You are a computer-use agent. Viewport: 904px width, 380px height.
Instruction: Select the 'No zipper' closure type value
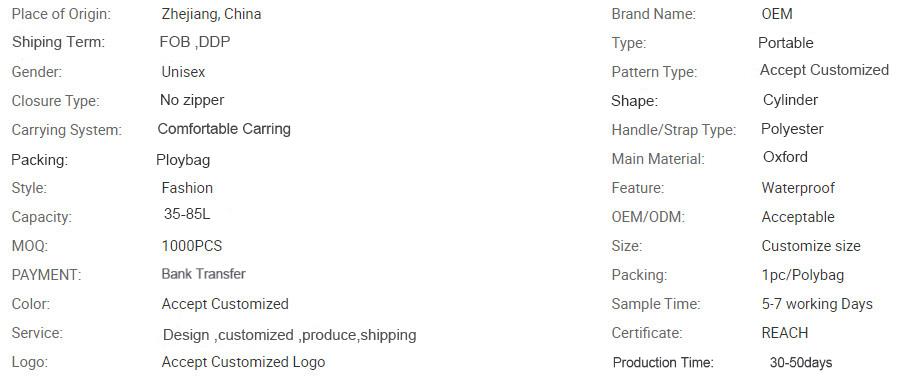coord(192,100)
